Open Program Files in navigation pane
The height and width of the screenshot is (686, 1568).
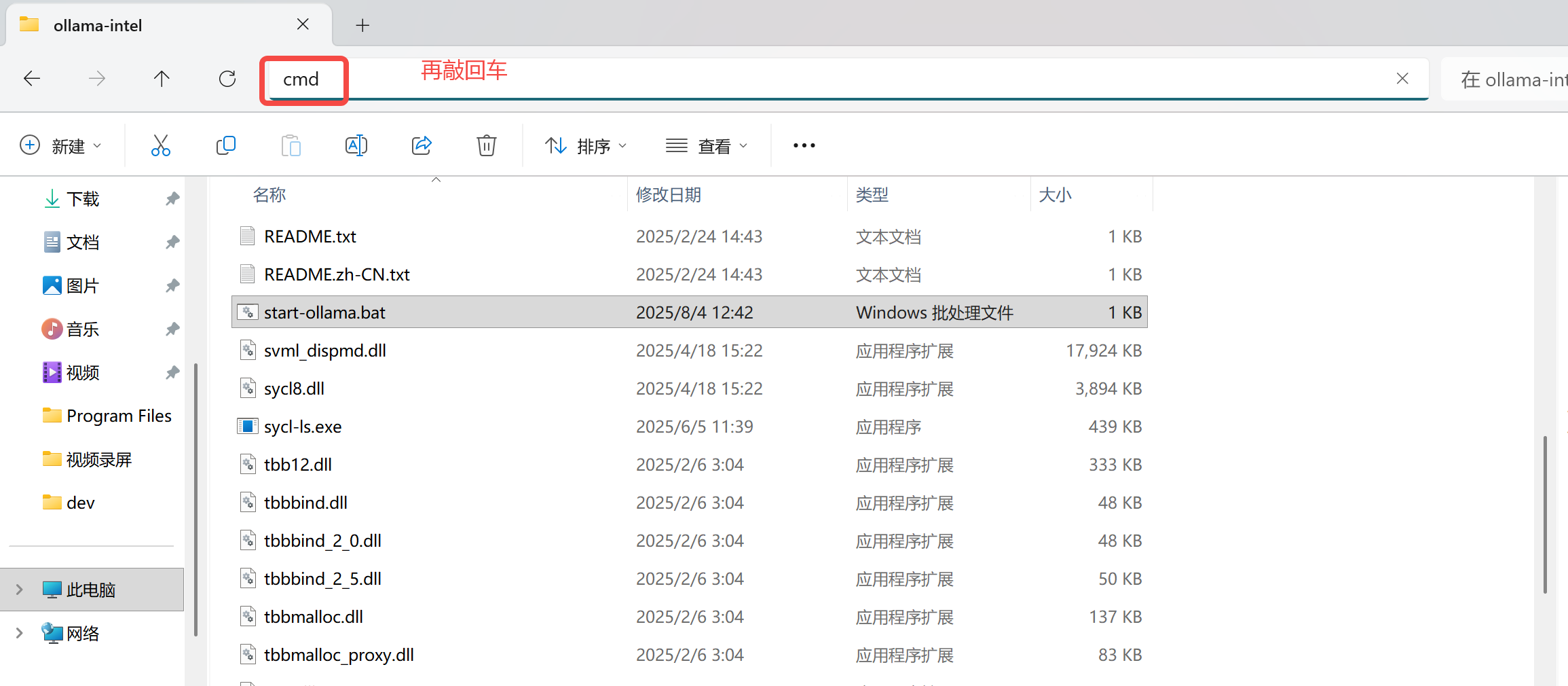point(107,416)
